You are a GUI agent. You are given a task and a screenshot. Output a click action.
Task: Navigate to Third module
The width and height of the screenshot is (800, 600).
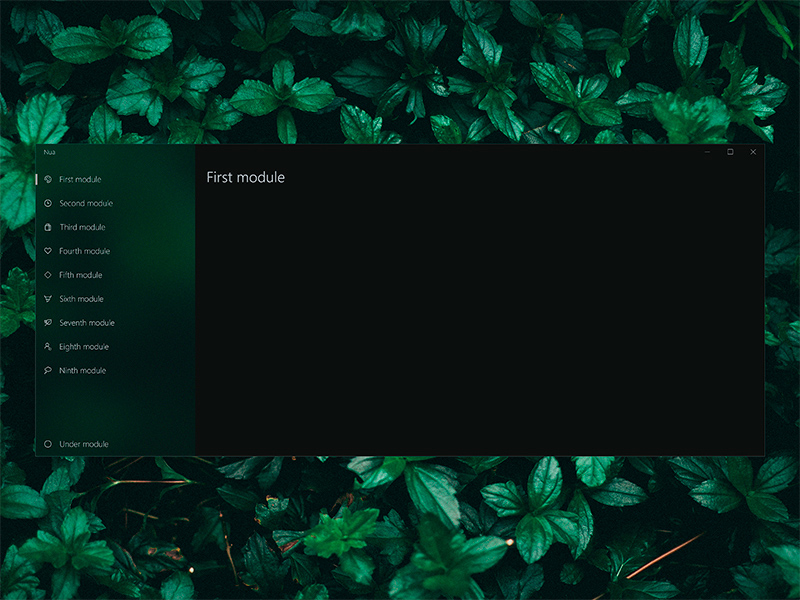(83, 227)
